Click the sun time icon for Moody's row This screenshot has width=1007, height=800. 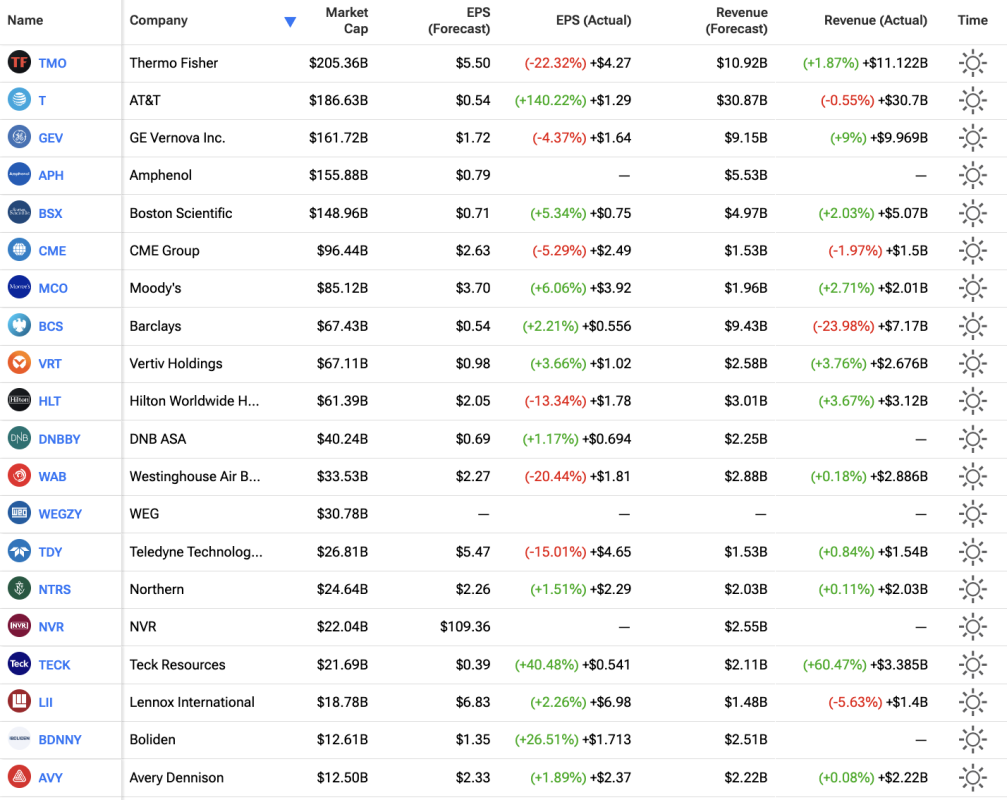point(972,288)
